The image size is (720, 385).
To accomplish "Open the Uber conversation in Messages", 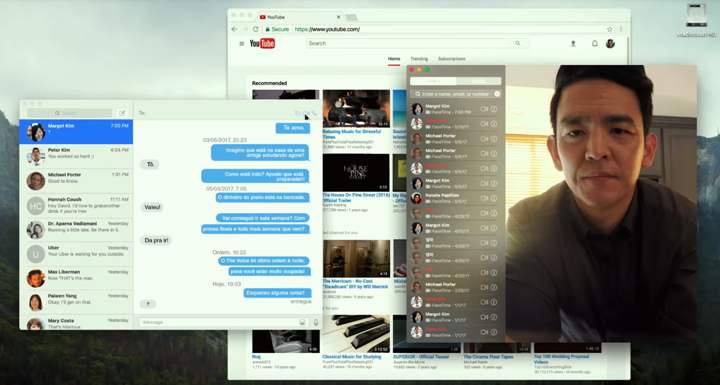I will (76, 254).
